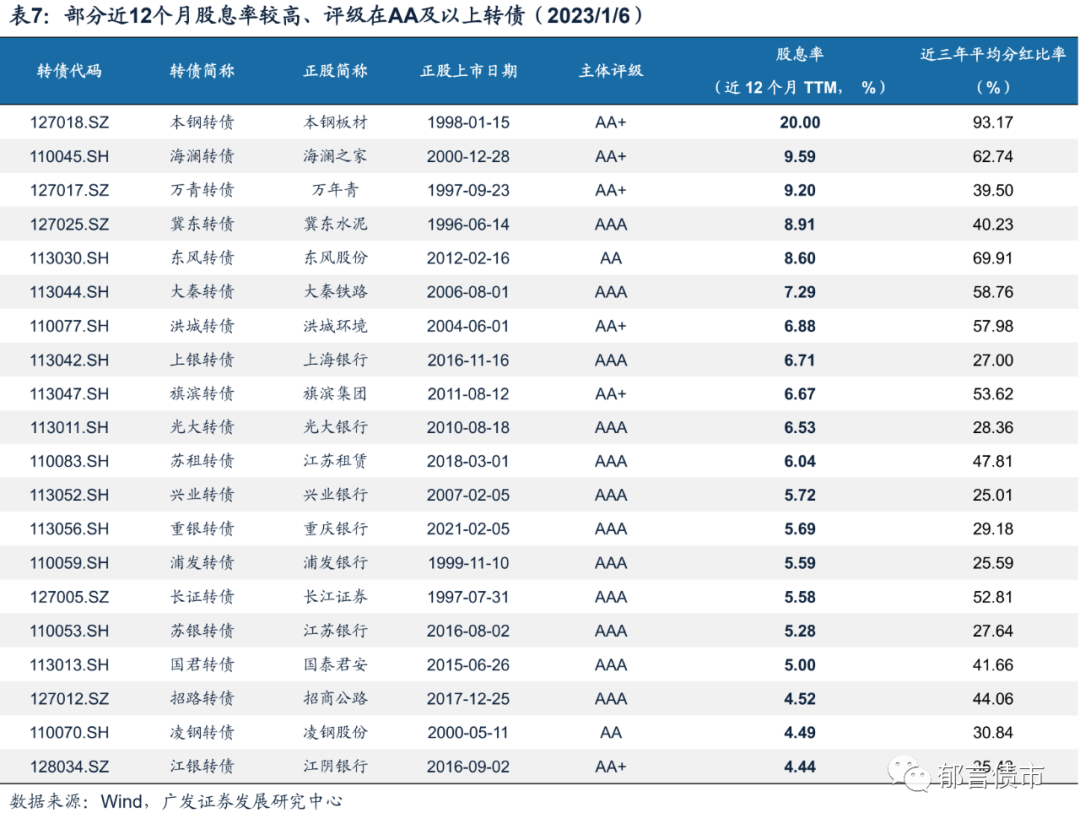Click the payout ratio value 27.00
1080x824 pixels.
click(993, 360)
